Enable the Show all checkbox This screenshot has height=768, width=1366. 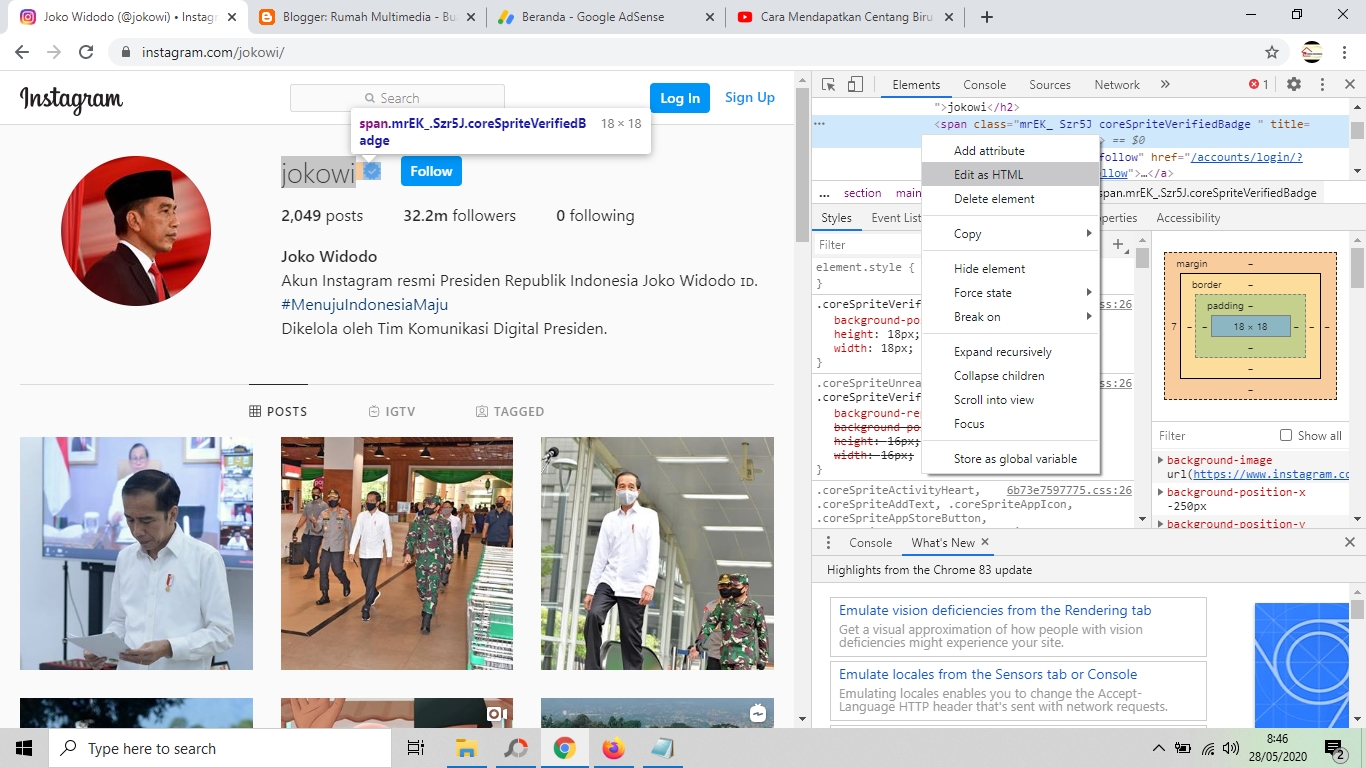pyautogui.click(x=1286, y=435)
